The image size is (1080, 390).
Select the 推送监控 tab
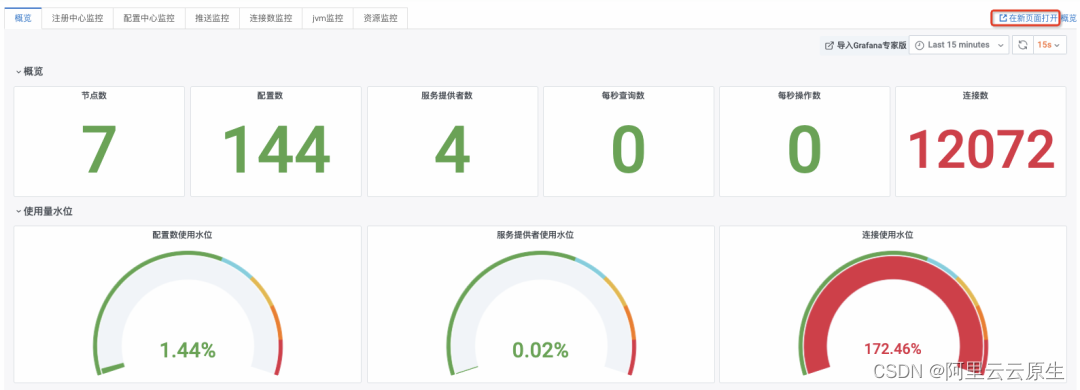(x=212, y=19)
